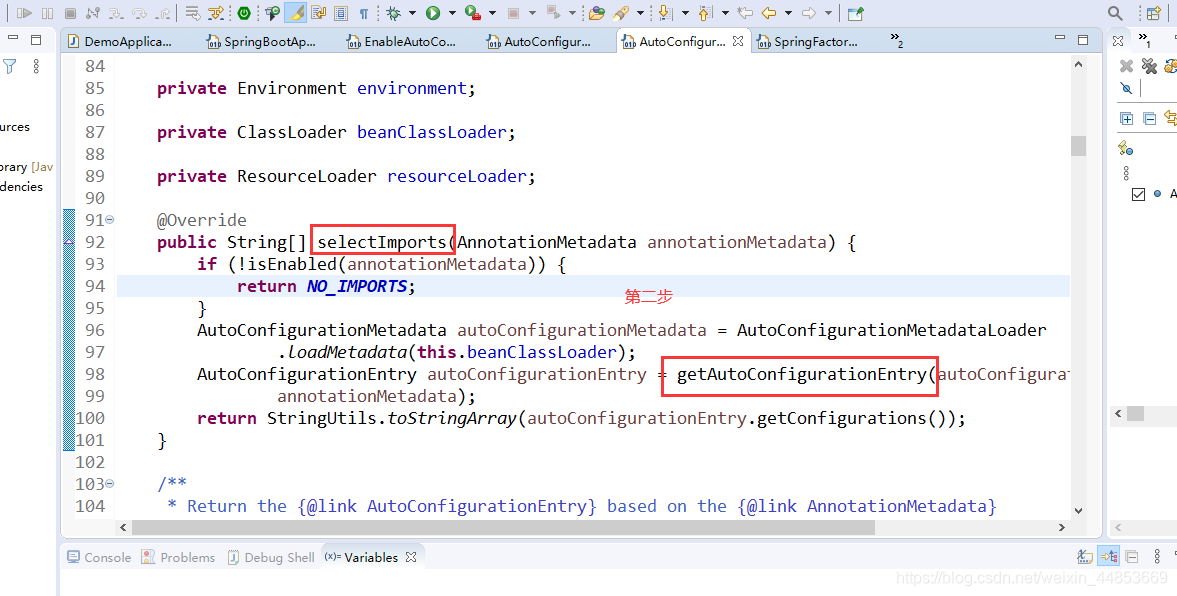Click the Resume debug icon

24,13
